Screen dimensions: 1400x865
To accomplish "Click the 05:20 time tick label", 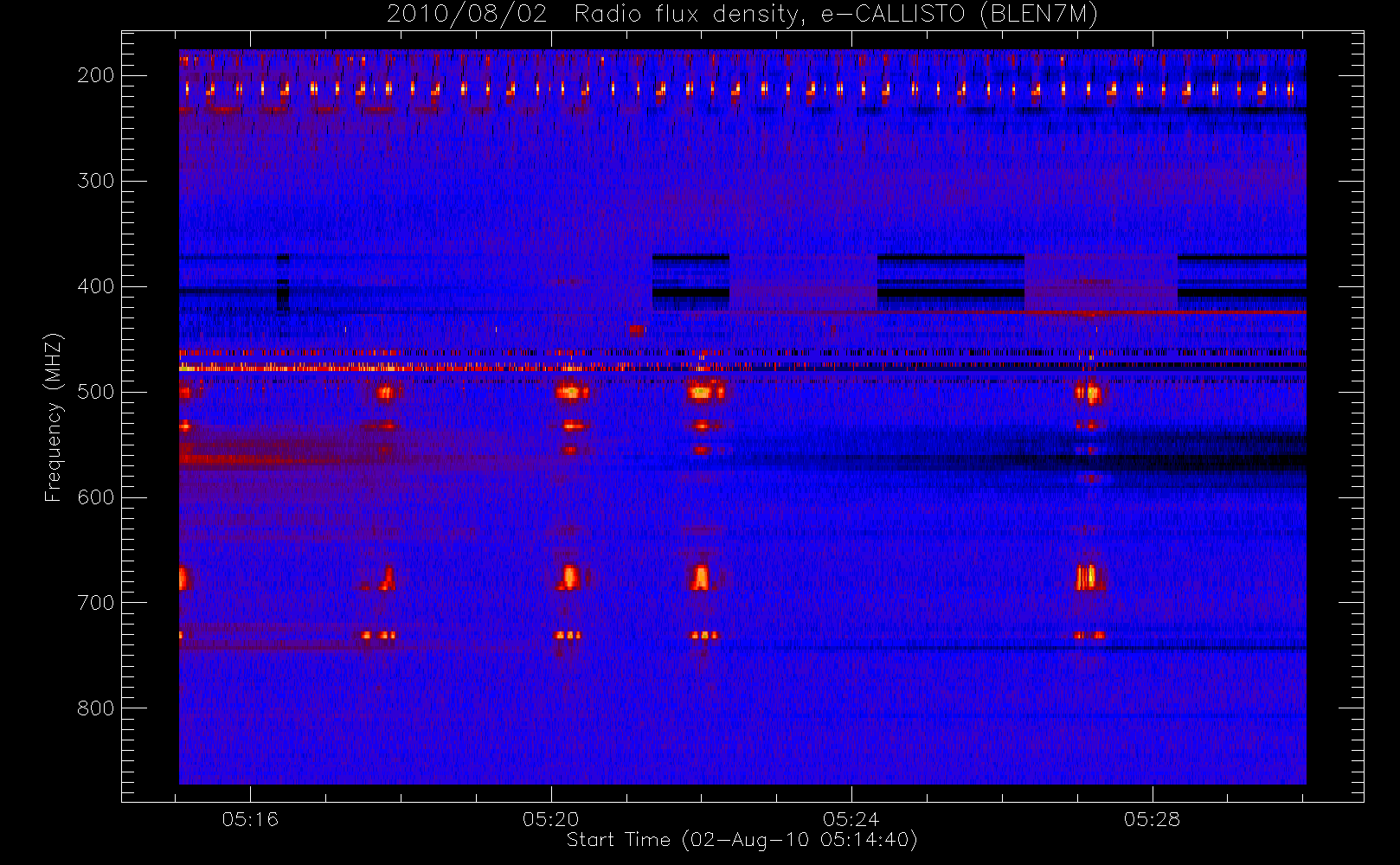I will point(551,819).
